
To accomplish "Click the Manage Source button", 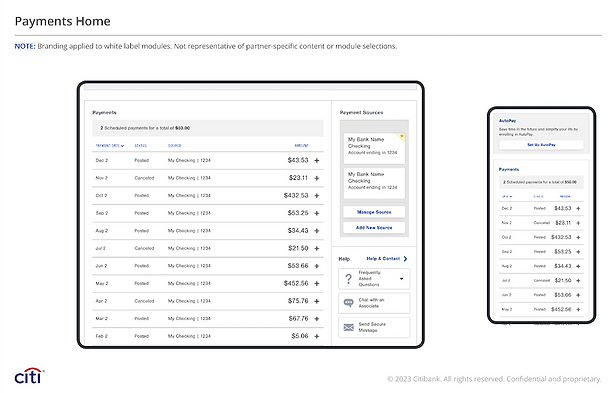I will (x=374, y=212).
